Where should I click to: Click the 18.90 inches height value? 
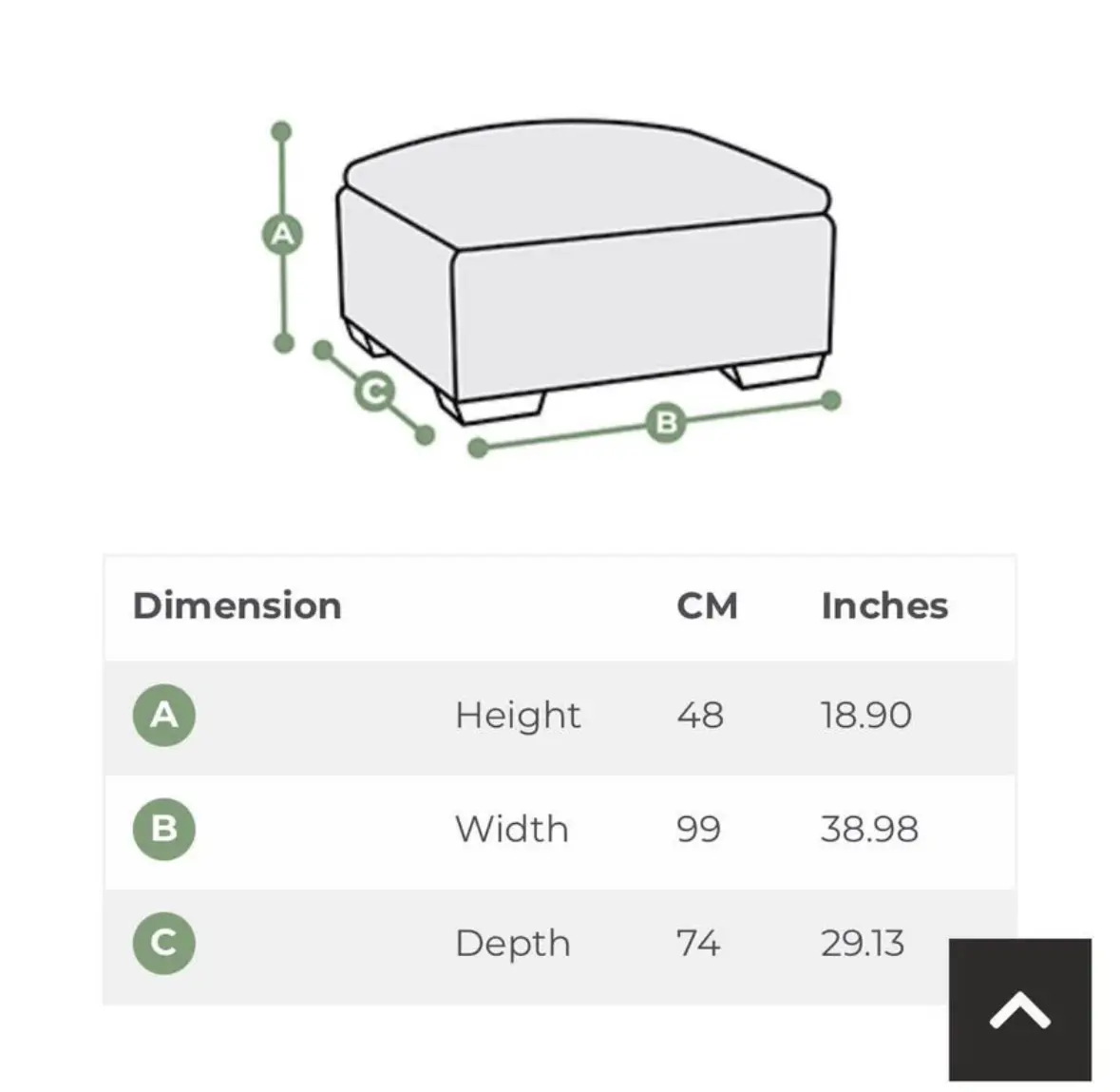click(x=866, y=716)
